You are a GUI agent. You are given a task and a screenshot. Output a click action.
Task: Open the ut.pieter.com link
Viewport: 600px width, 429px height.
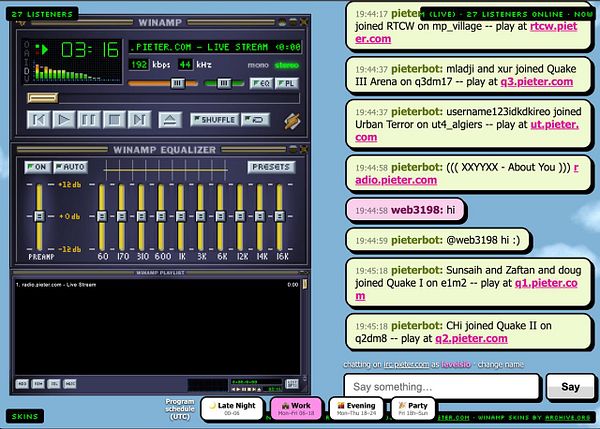coord(554,125)
